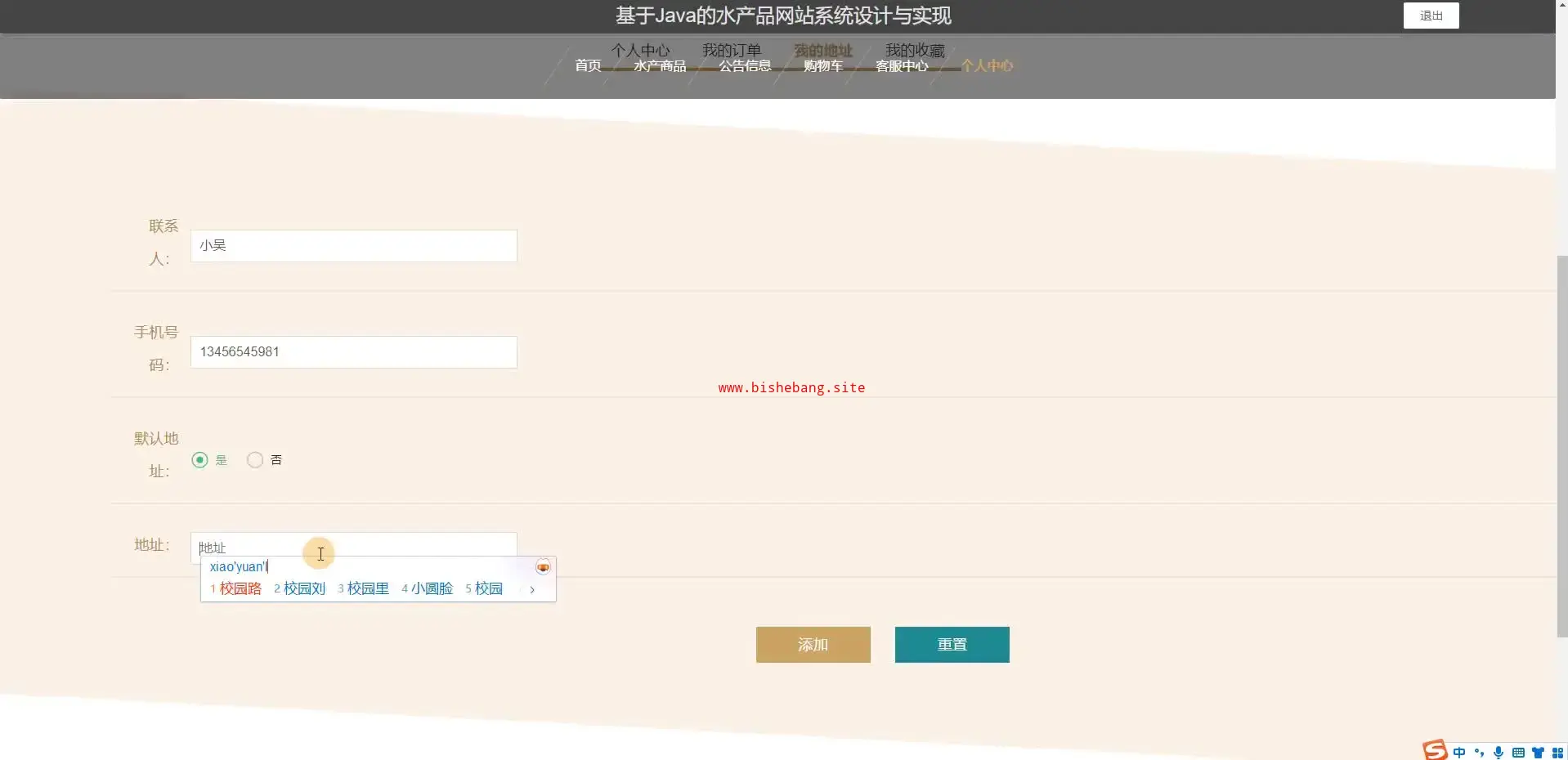The height and width of the screenshot is (760, 1568).
Task: Click IME composition text xiao'yuan'l
Action: (x=239, y=566)
